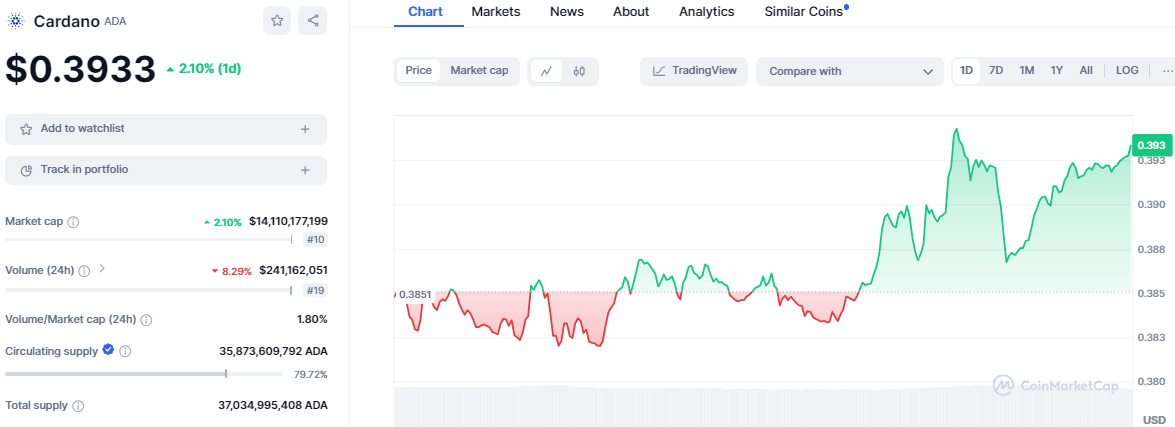
Task: Click the info icon next to Circulating supply
Action: coord(125,351)
